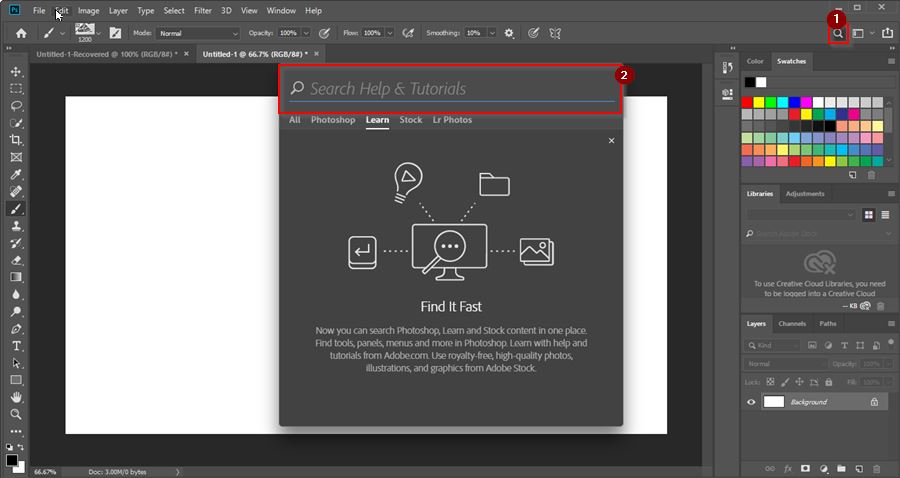Select the Gradient tool
The image size is (900, 478).
coord(16,277)
